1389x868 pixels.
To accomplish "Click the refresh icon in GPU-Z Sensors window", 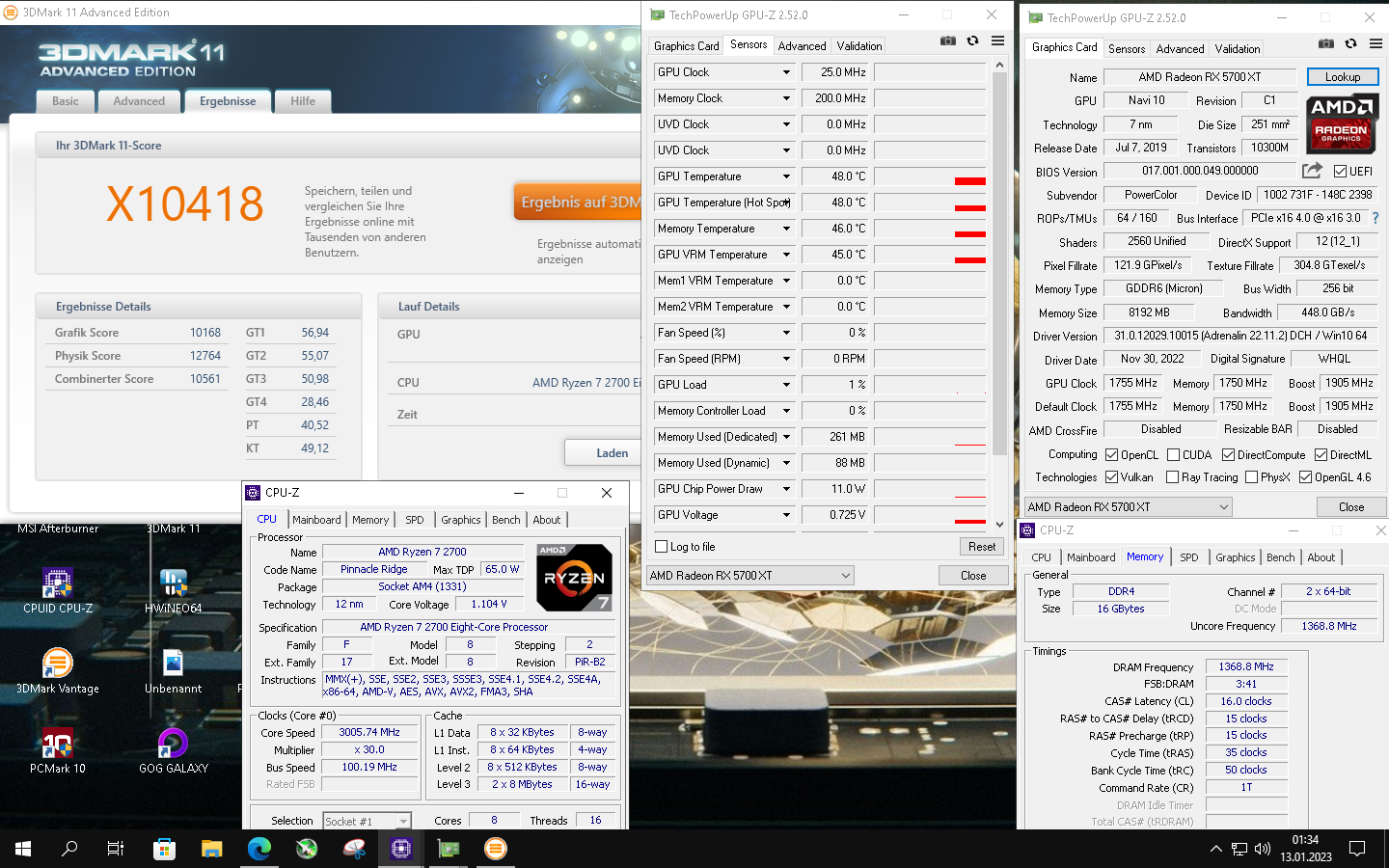I will click(x=972, y=41).
